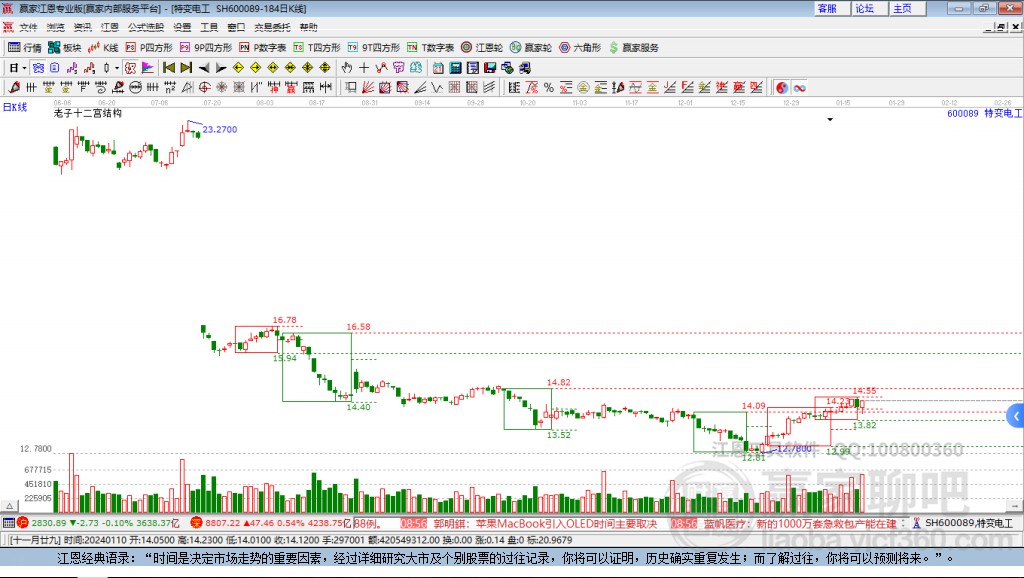Click the yin-yang taiji icon
The image size is (1024, 578).
pos(782,87)
